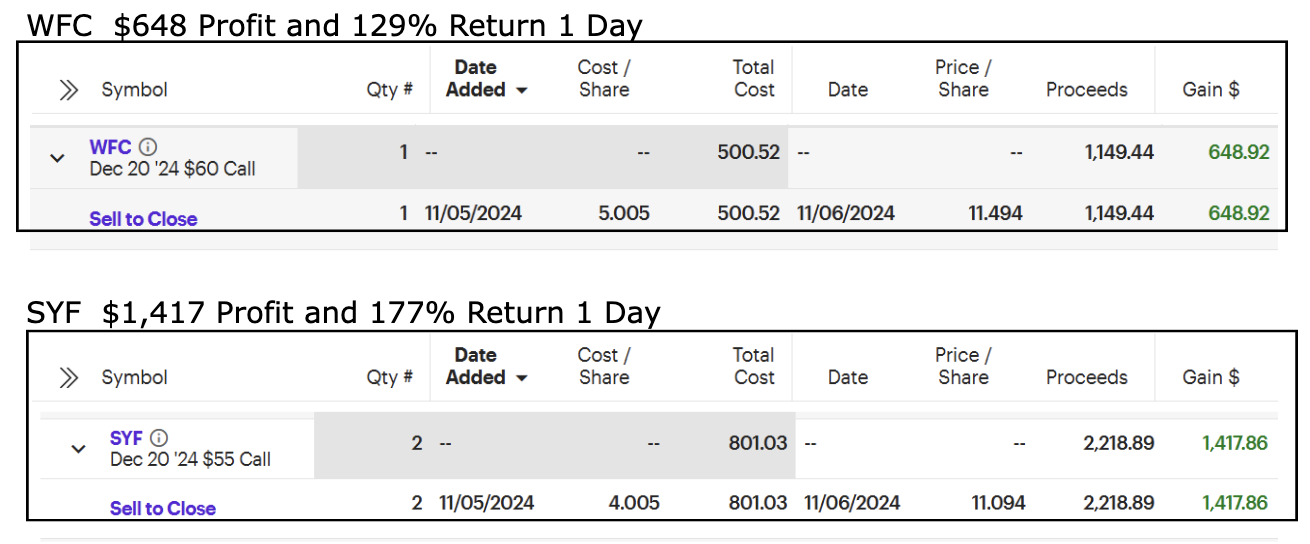1310x544 pixels.
Task: Click the info icon next to SYF
Action: 159,438
